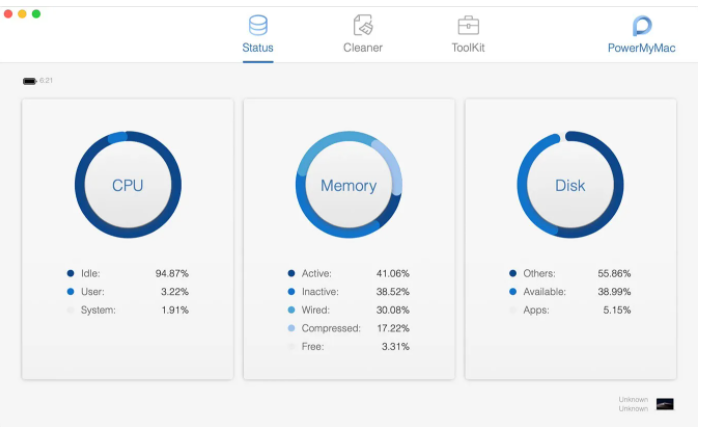This screenshot has width=703, height=430.
Task: Click the 30.08% wired value
Action: [x=393, y=310]
